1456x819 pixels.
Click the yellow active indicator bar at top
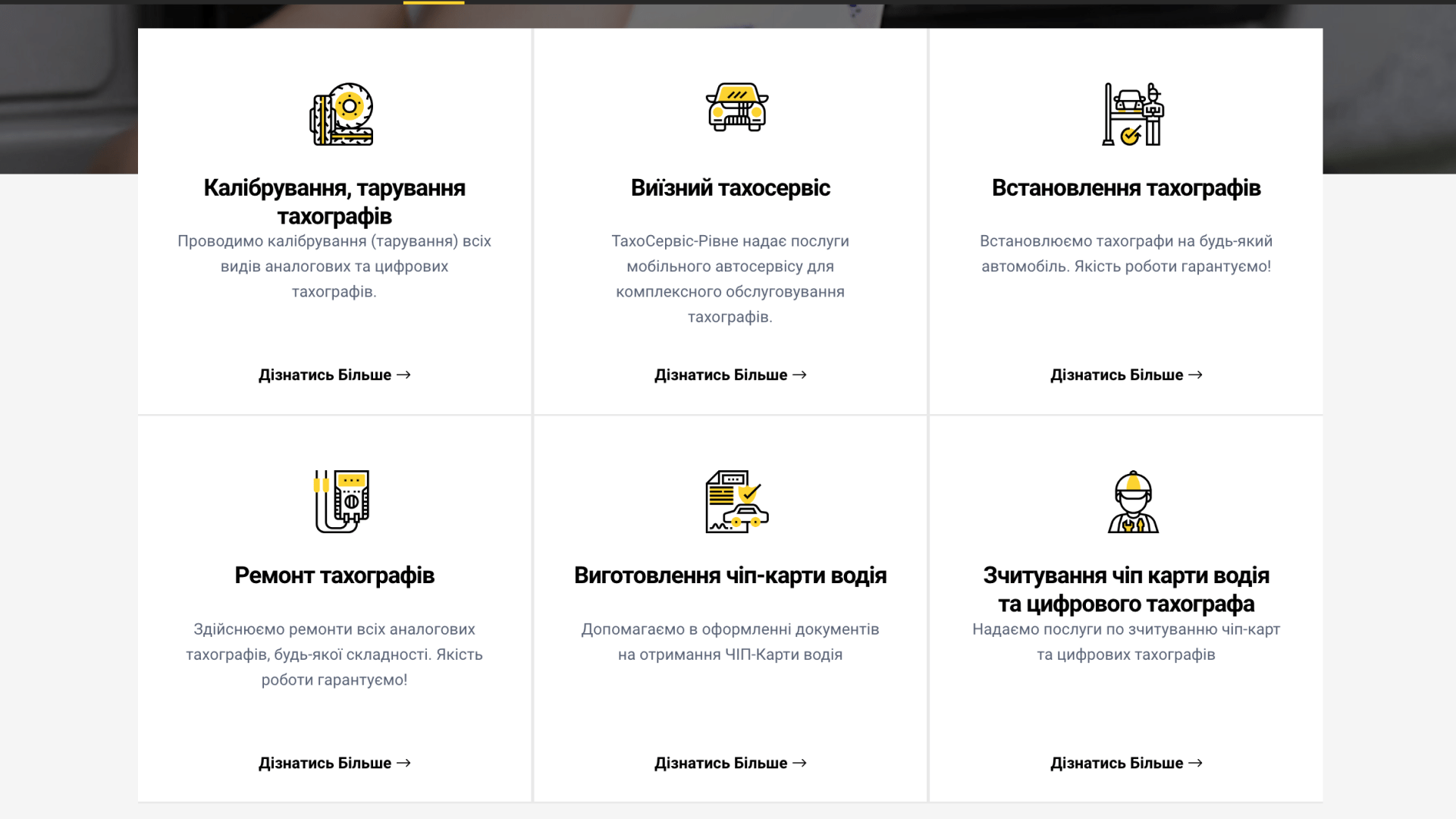pos(434,2)
